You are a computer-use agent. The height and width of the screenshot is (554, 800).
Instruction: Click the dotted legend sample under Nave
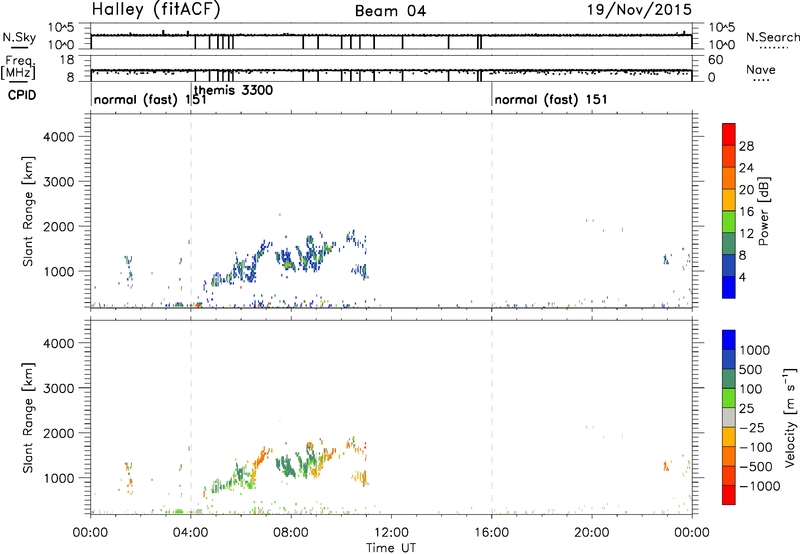point(761,80)
